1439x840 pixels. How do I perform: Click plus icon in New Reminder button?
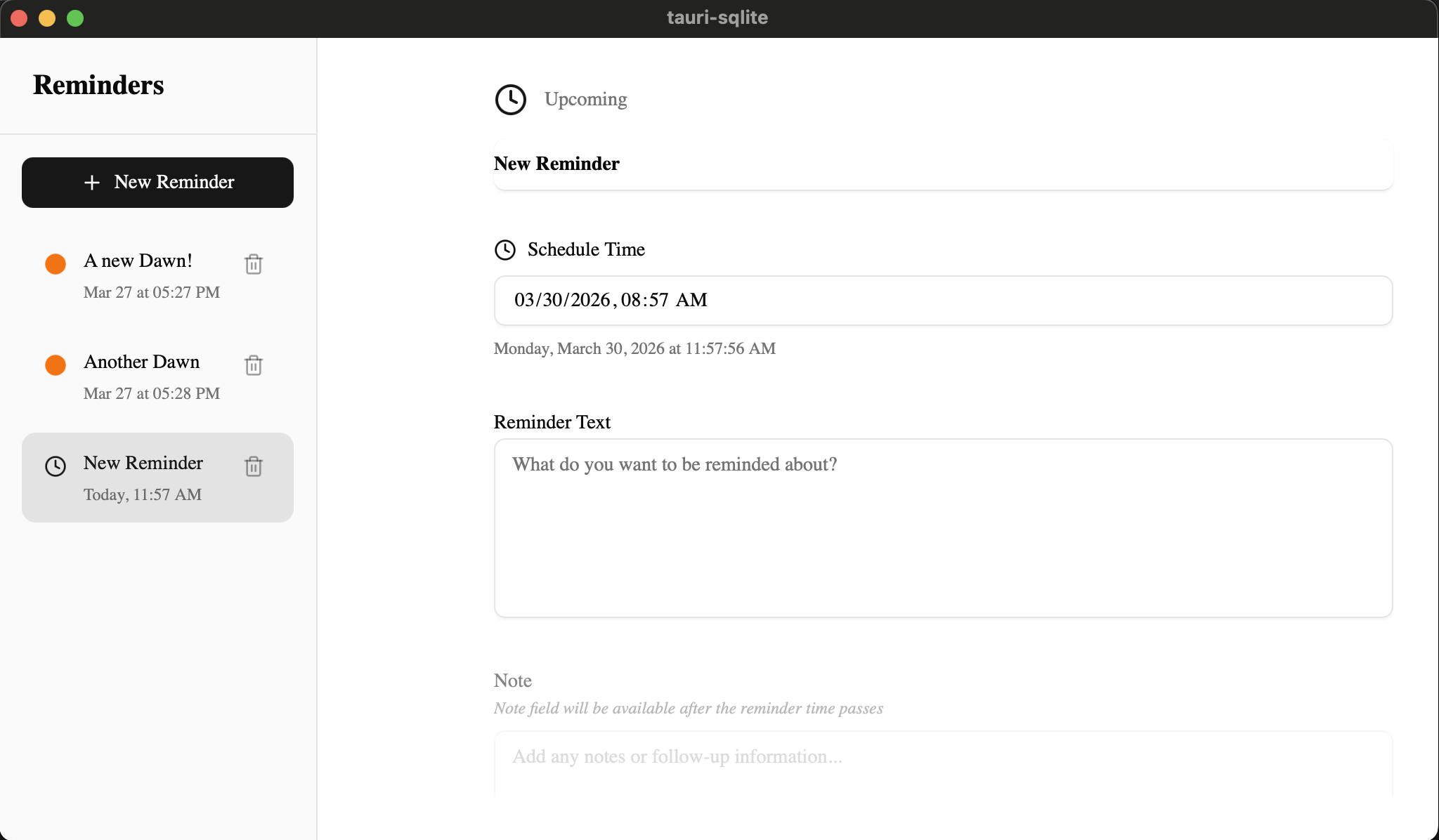tap(92, 183)
